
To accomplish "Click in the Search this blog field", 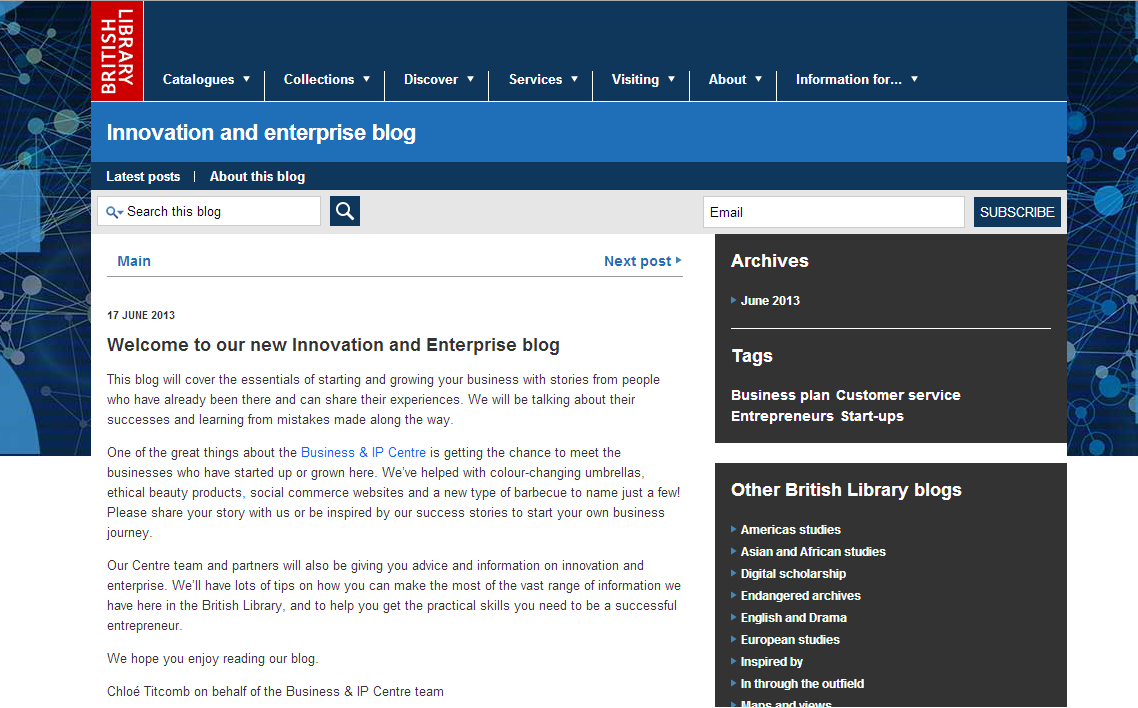I will [209, 211].
